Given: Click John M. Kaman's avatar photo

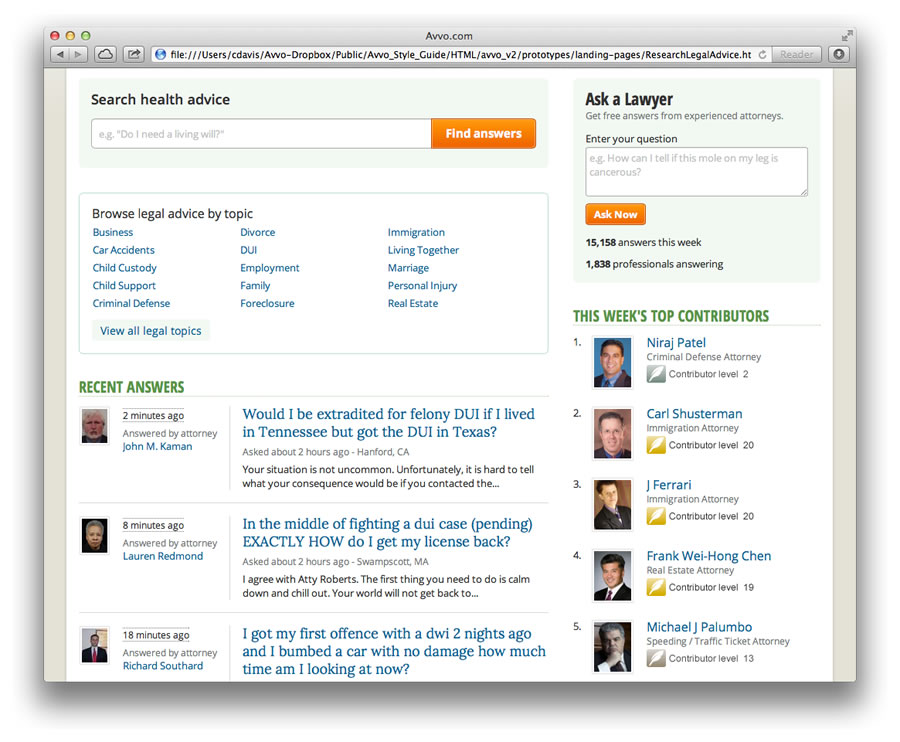Looking at the screenshot, I should tap(95, 426).
